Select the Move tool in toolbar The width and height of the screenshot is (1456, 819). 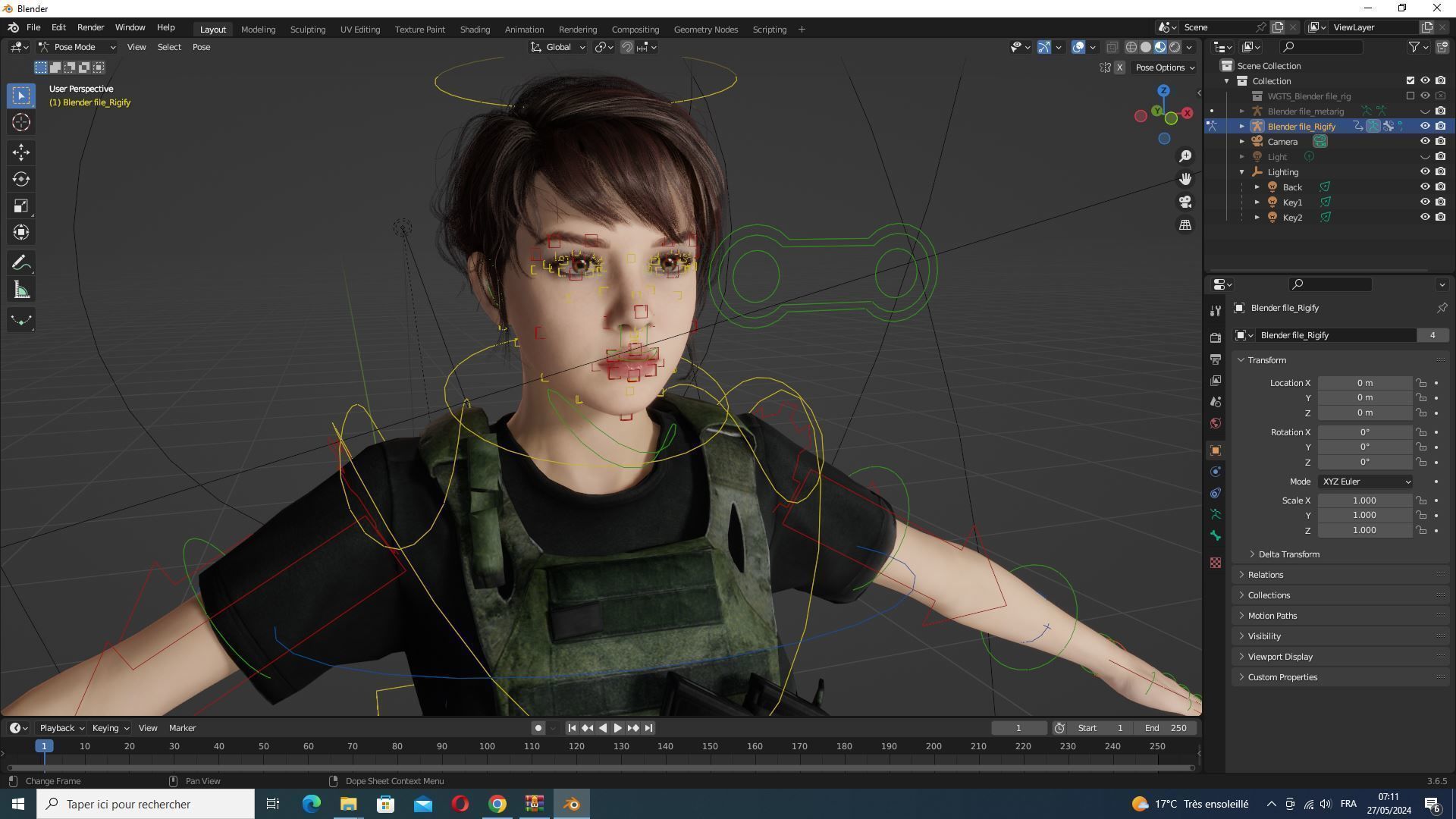(x=20, y=152)
